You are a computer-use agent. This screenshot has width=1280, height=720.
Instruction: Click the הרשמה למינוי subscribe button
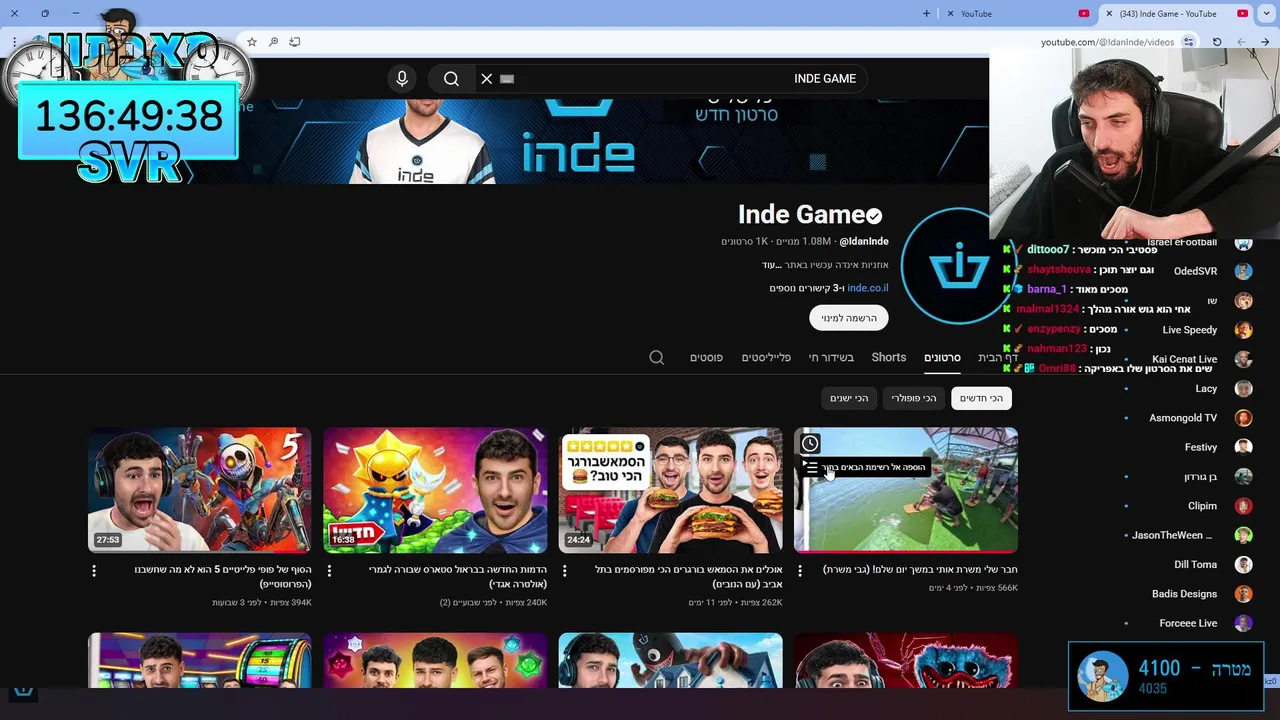tap(849, 318)
